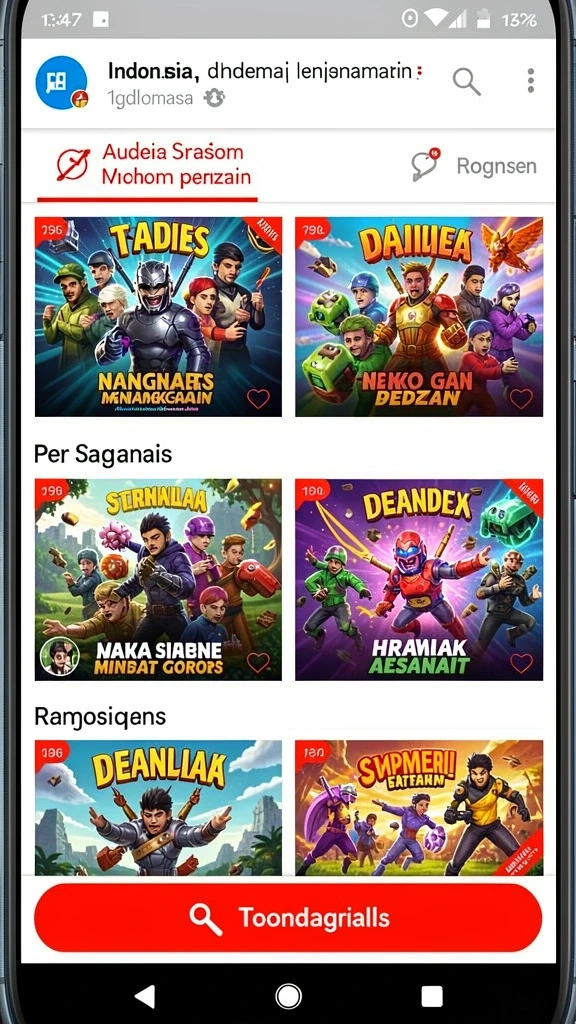
Task: Tap the round avatar on STRNNLIAA card
Action: [59, 656]
